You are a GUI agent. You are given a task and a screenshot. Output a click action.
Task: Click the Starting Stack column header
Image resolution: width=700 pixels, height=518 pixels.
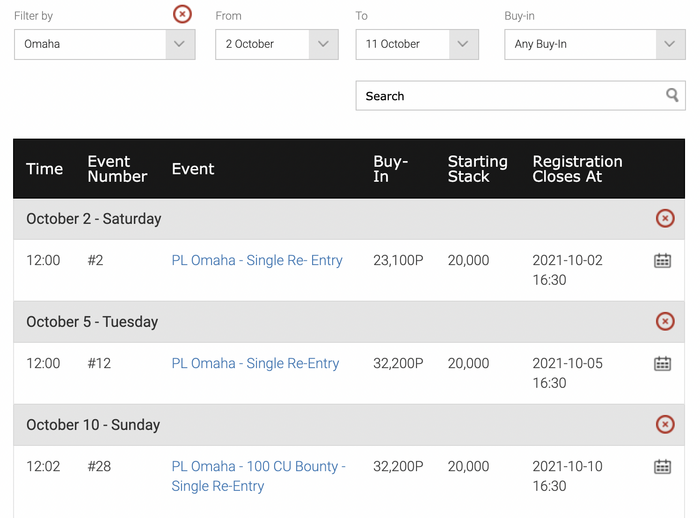tap(477, 169)
